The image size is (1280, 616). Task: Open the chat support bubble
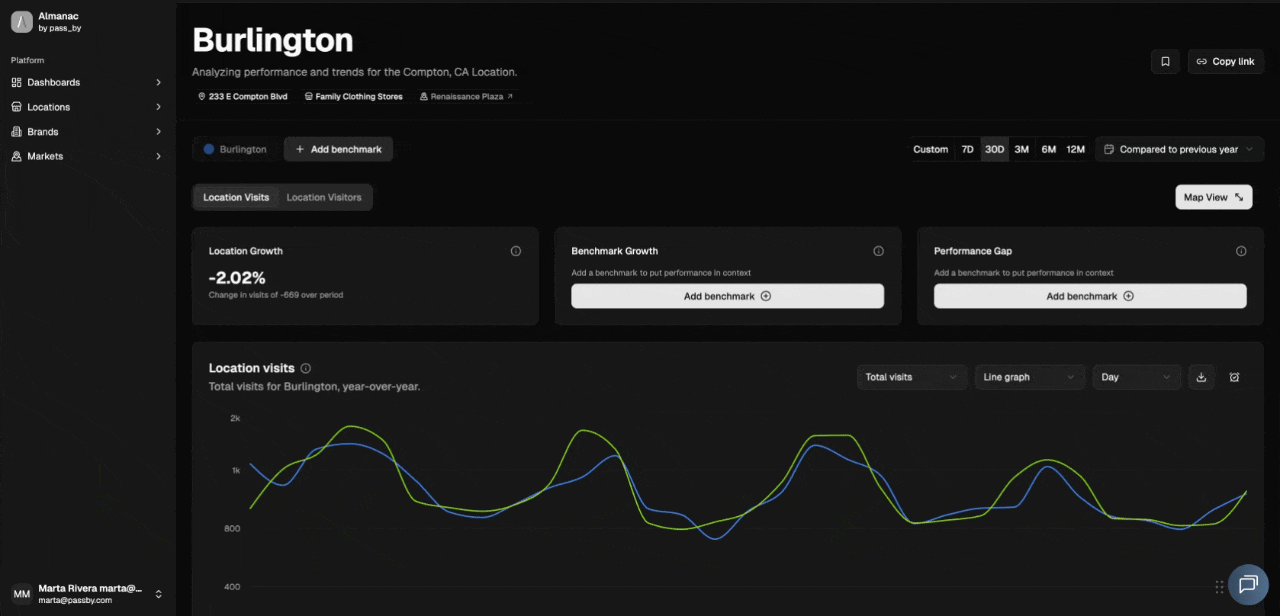click(1247, 585)
